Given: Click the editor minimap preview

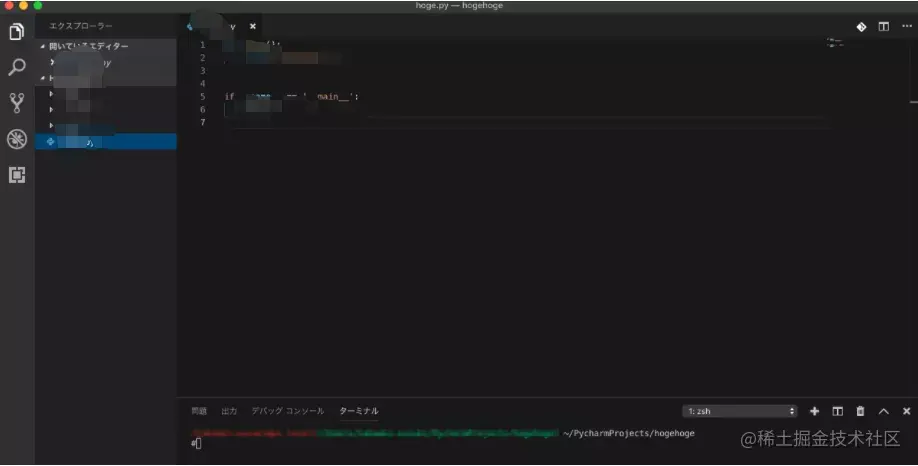Looking at the screenshot, I should (x=835, y=43).
